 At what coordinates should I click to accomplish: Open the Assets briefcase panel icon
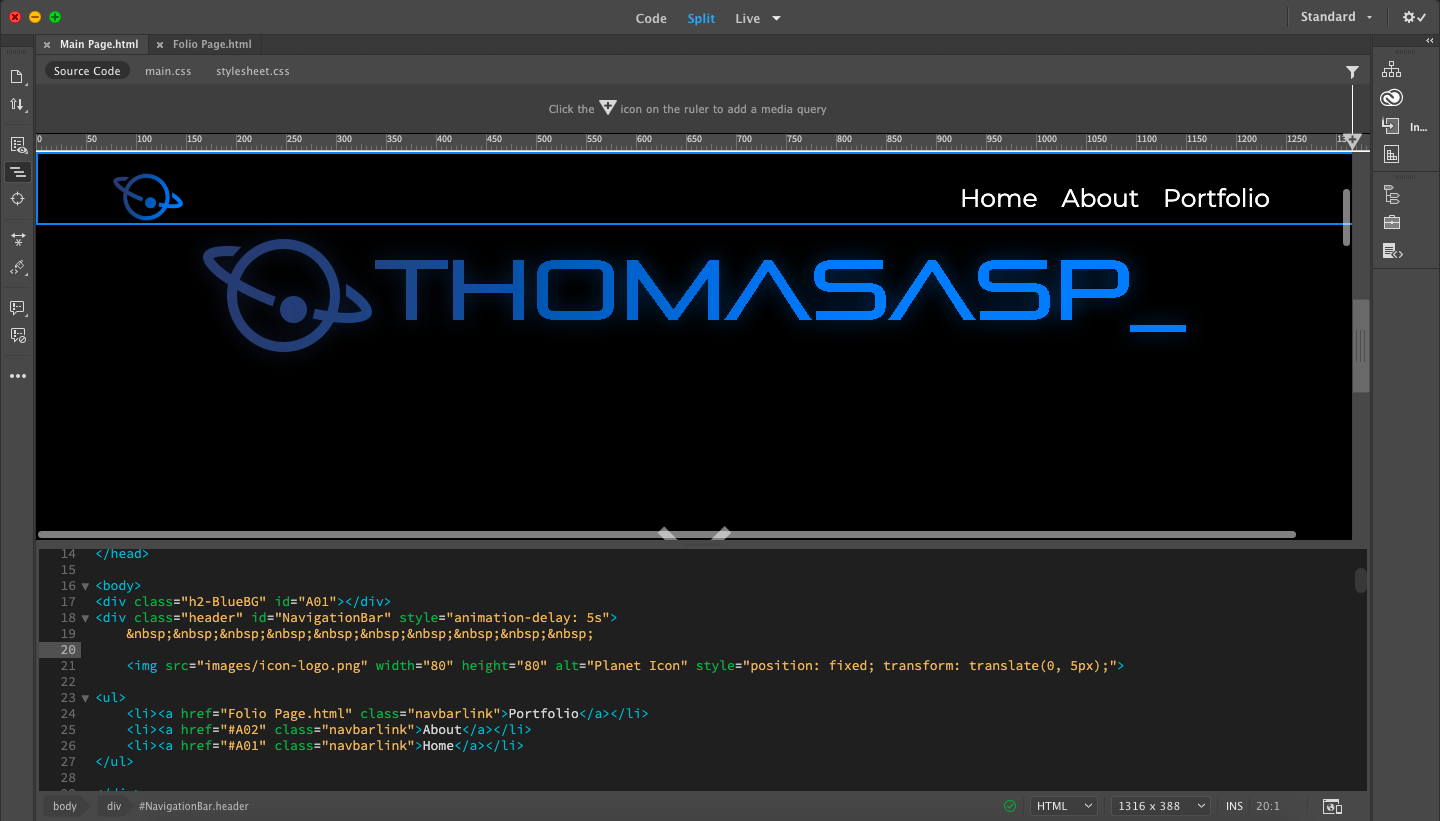tap(1391, 222)
